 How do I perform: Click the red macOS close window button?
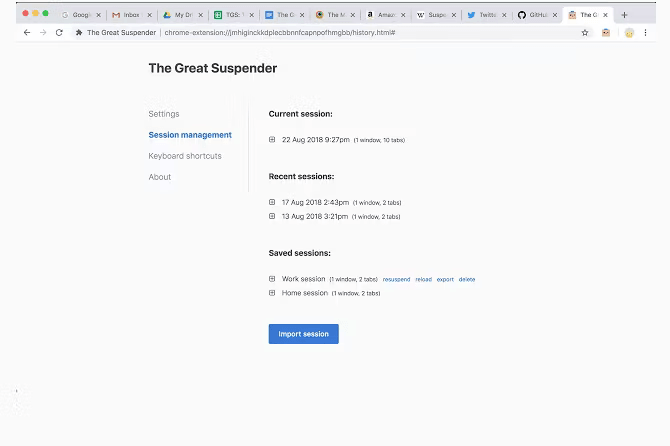tap(25, 13)
